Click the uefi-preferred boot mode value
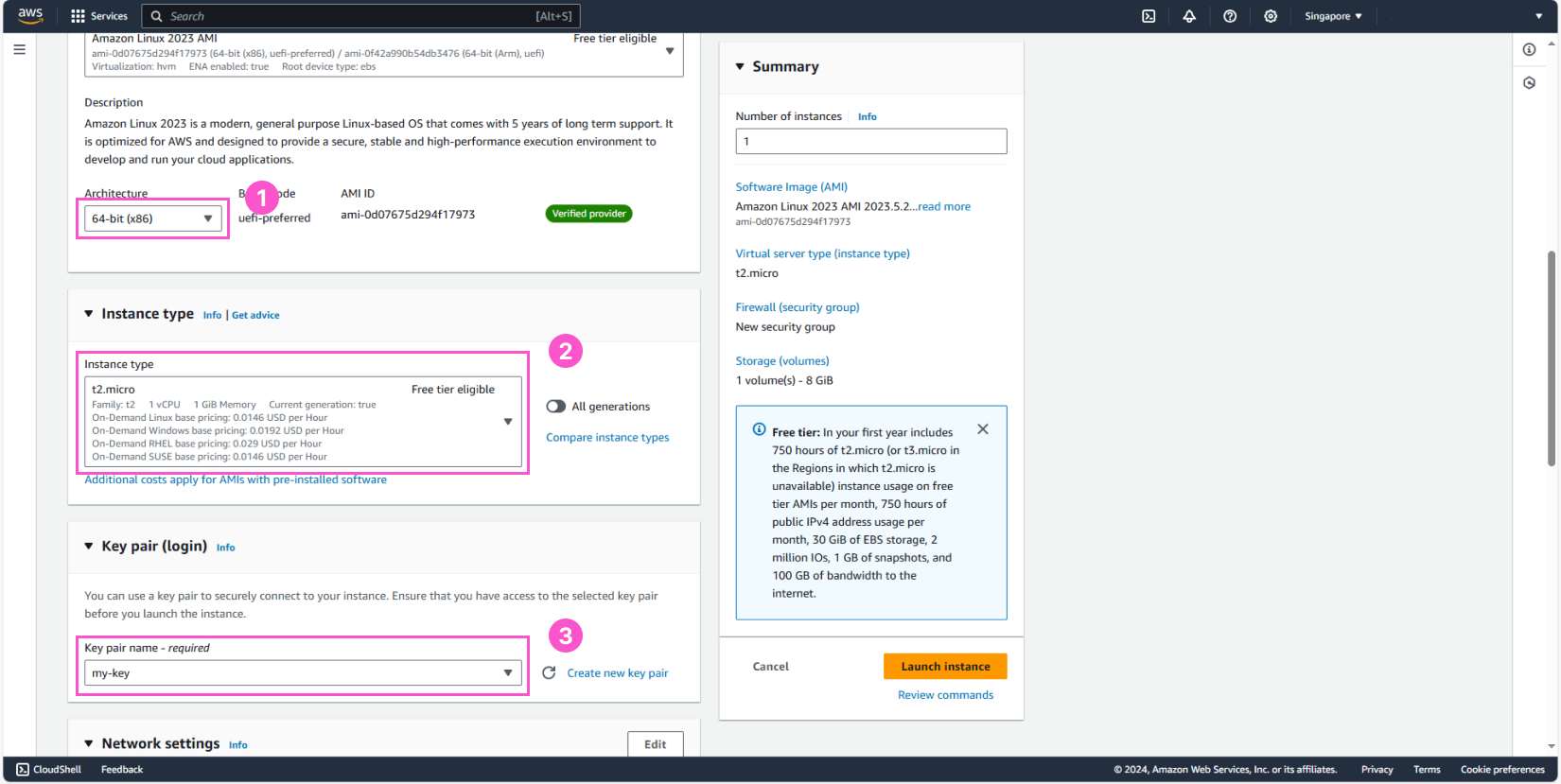Screen dimensions: 1561x784 [x=274, y=218]
